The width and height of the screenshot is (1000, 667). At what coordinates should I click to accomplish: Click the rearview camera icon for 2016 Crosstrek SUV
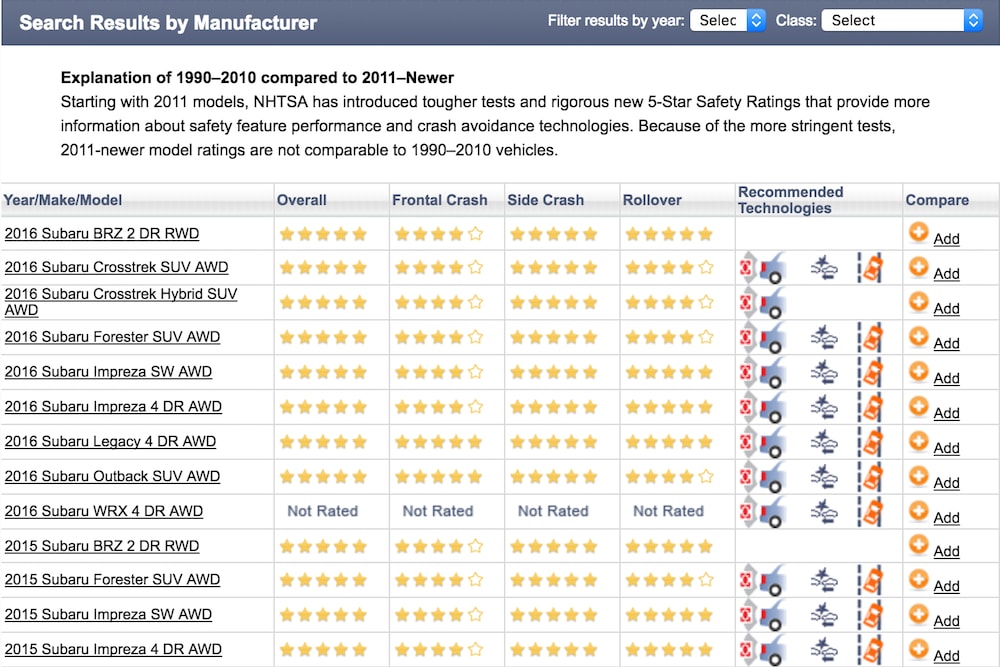pos(762,268)
